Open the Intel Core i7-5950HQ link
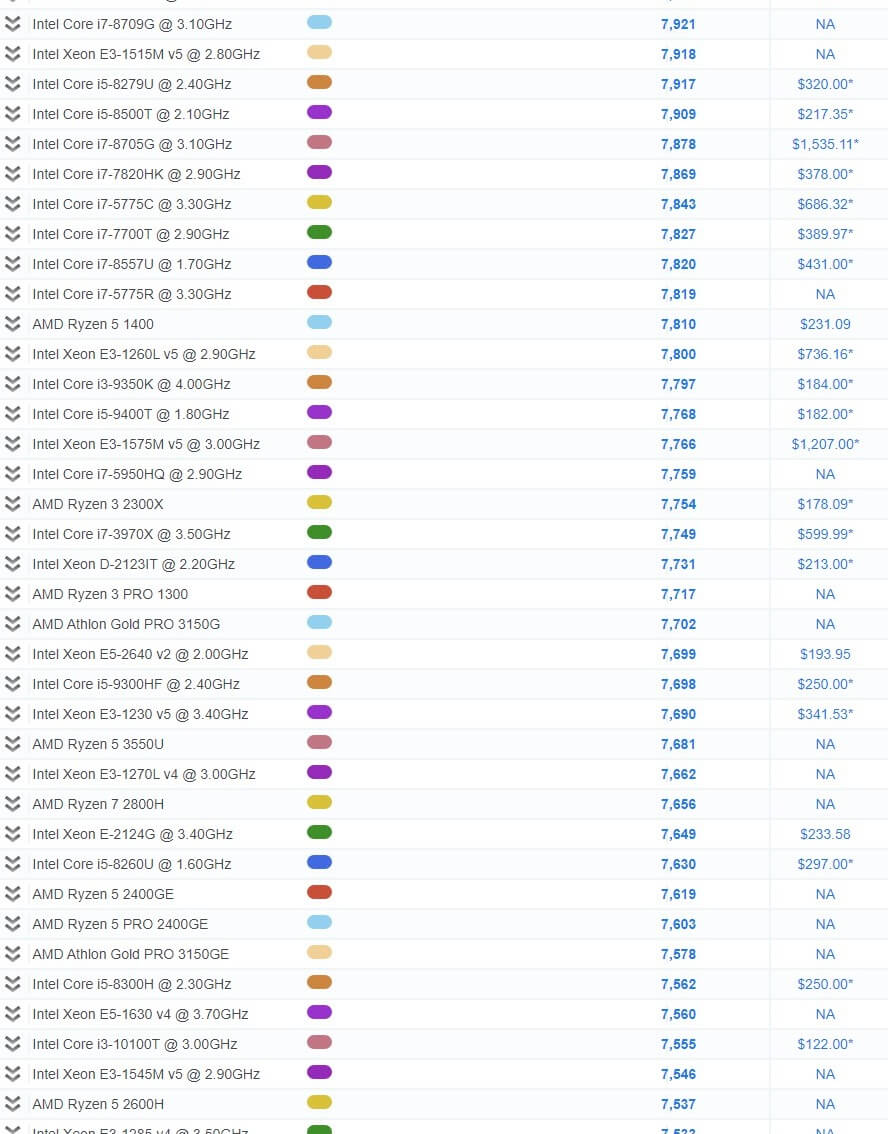888x1134 pixels. tap(137, 474)
